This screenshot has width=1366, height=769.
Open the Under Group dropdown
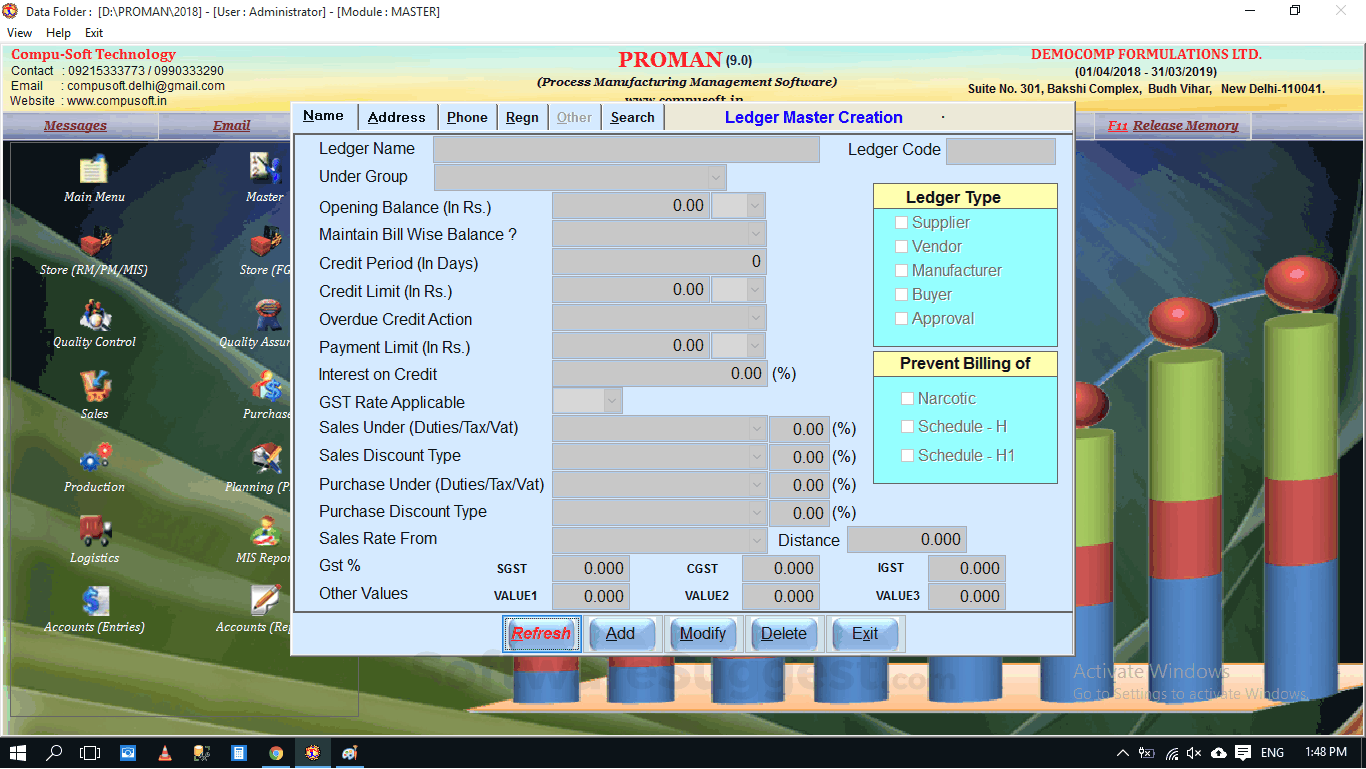click(x=715, y=176)
